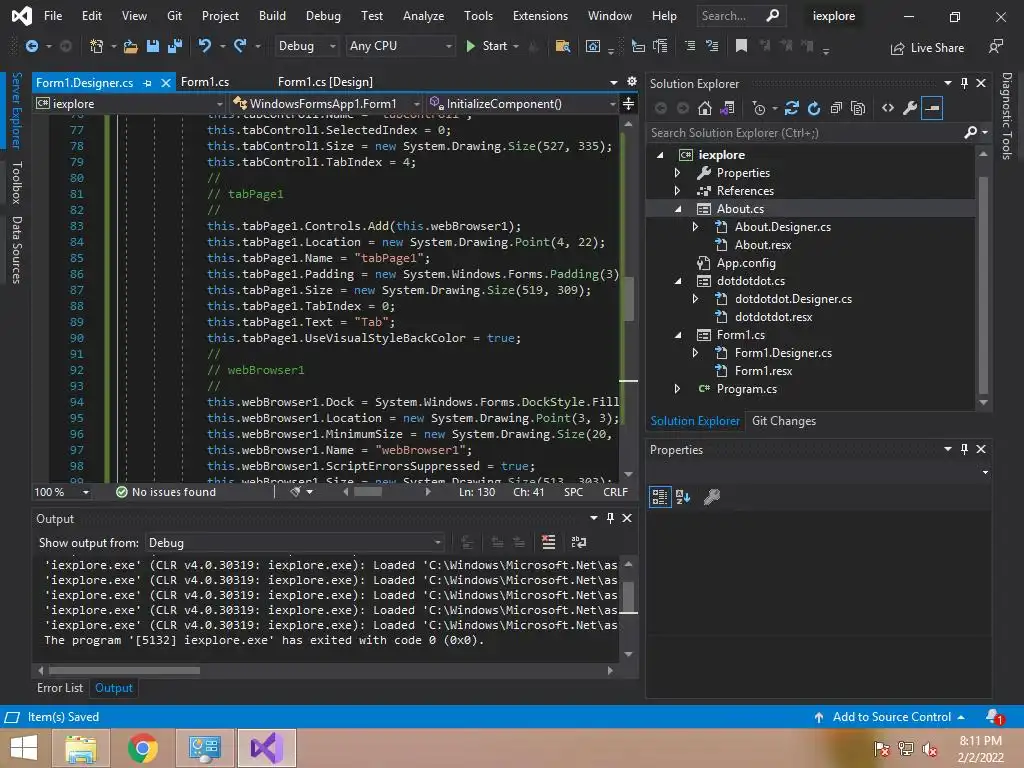Open the Build menu
This screenshot has height=768, width=1024.
(272, 16)
